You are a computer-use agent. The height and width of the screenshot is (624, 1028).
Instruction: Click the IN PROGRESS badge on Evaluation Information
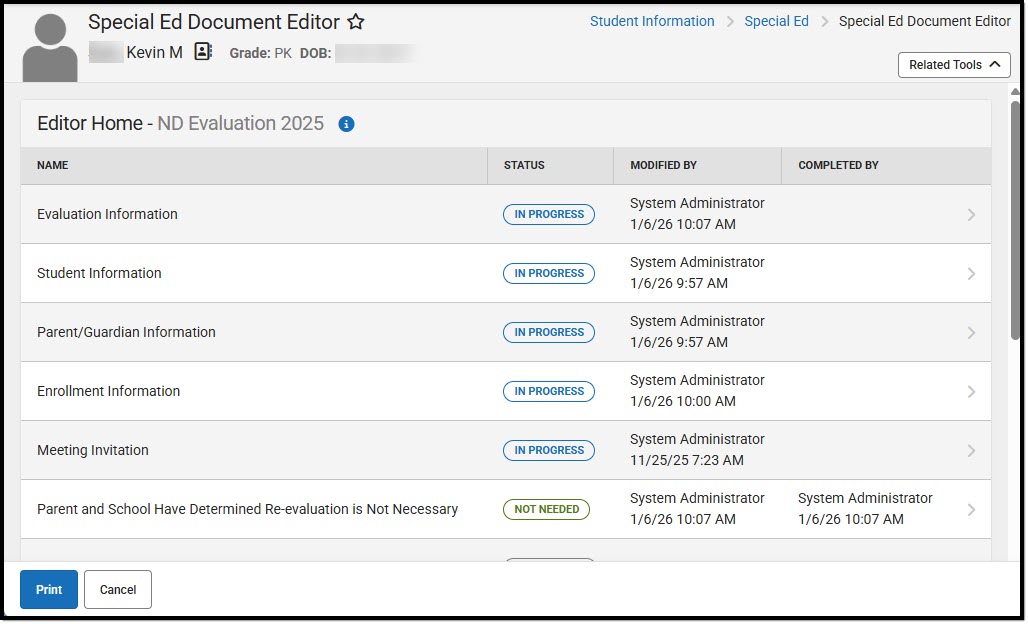point(548,214)
